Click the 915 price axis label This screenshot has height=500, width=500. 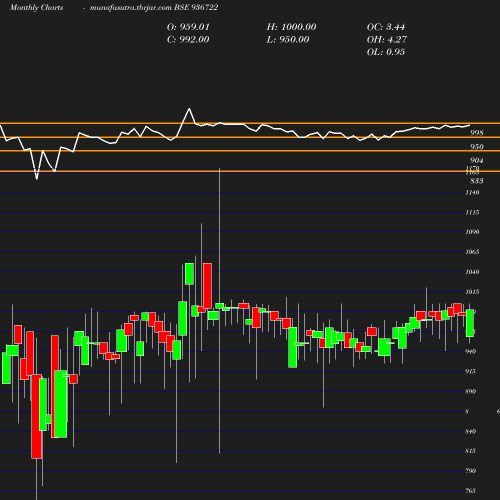tap(470, 371)
